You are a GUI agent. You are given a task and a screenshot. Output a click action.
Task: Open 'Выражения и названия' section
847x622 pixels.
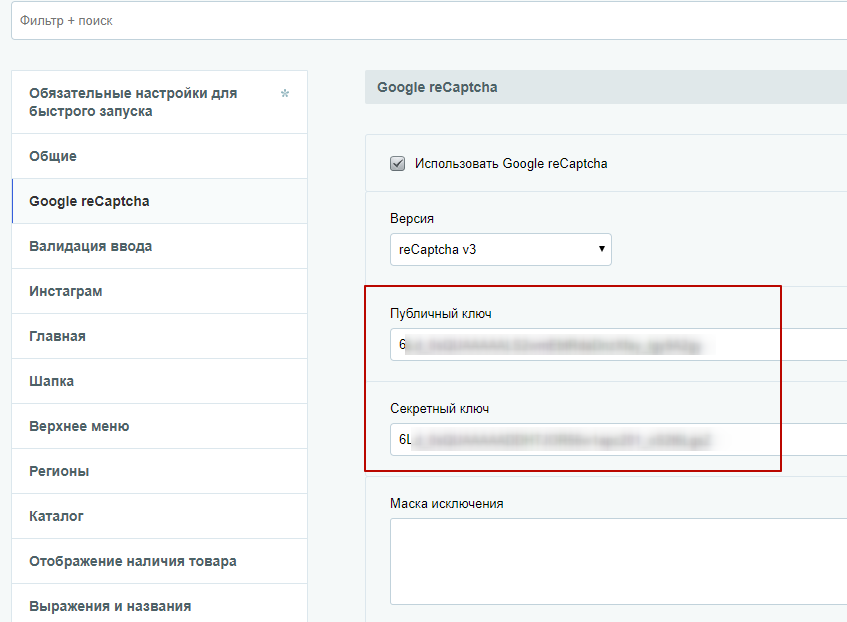159,605
